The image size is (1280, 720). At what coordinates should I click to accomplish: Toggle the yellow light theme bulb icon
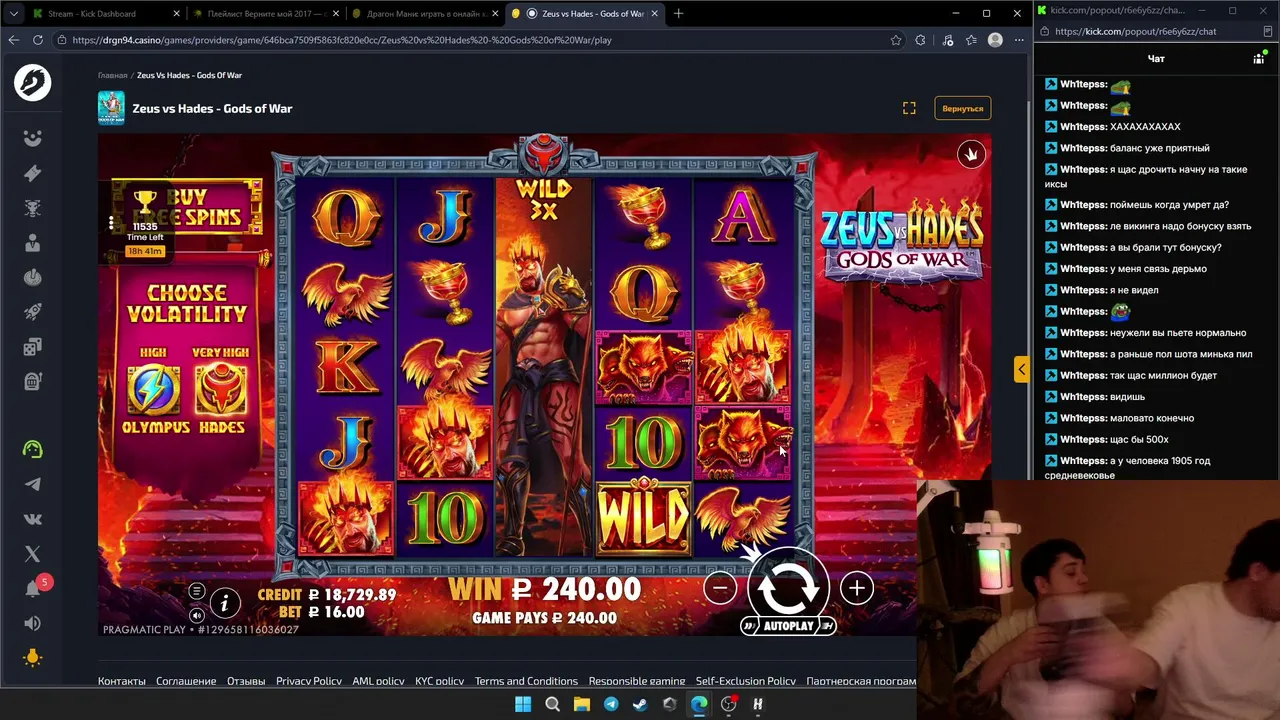tap(32, 658)
